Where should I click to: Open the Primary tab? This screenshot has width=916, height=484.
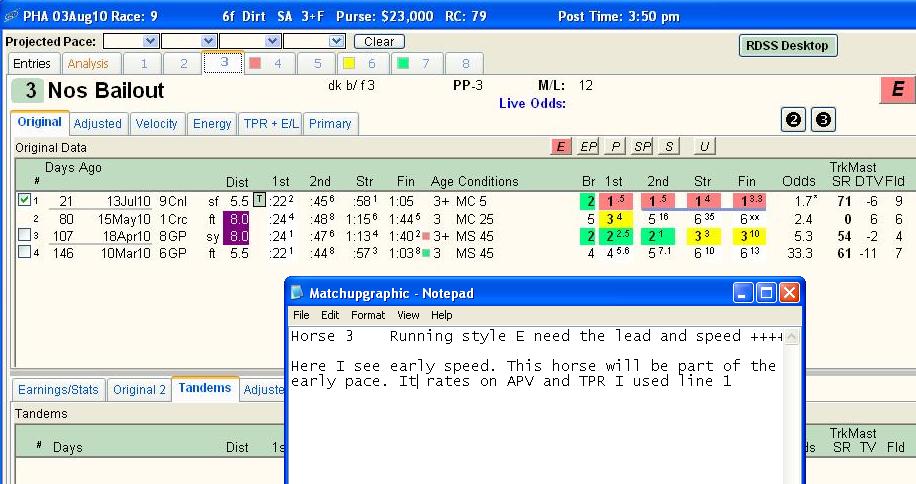pos(330,124)
